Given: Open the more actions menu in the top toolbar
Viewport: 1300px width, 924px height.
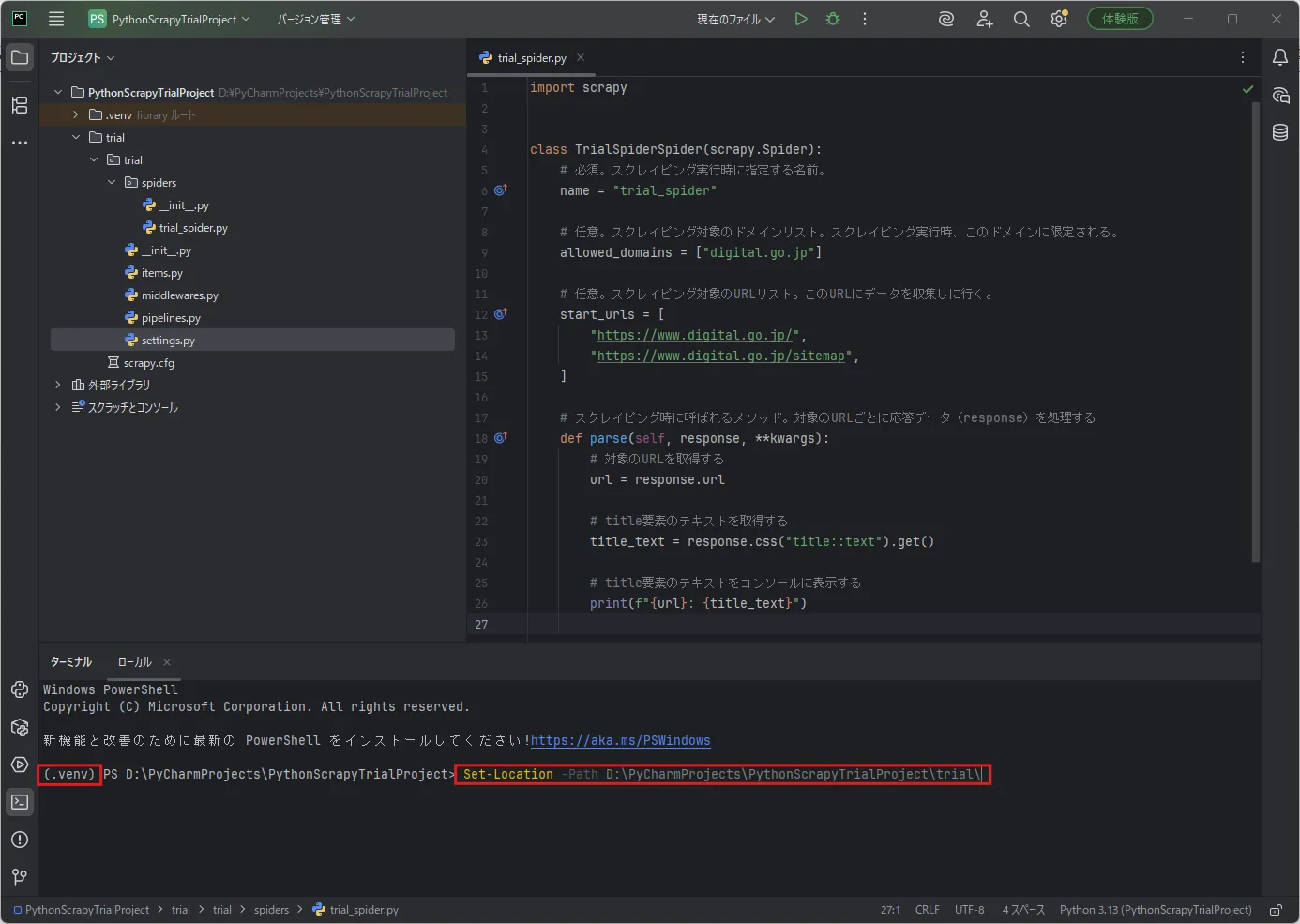Looking at the screenshot, I should (865, 19).
